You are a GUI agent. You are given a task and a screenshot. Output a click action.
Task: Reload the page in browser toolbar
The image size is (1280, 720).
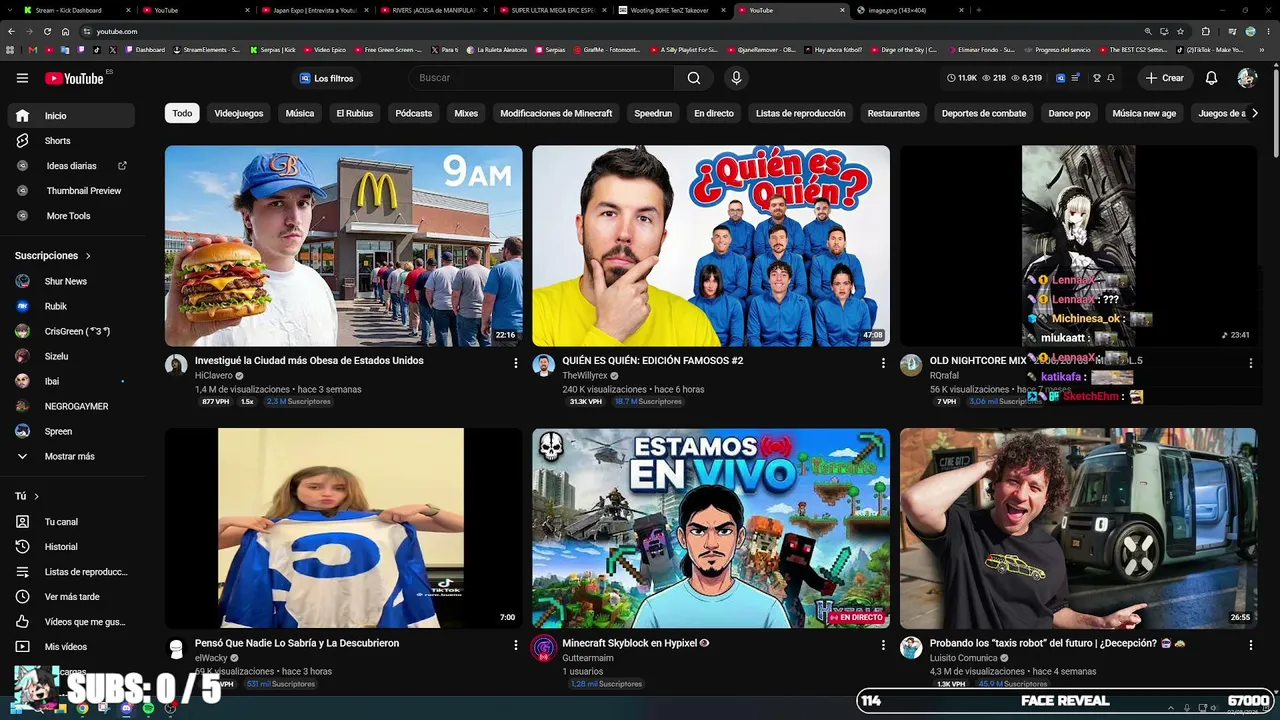(x=45, y=31)
